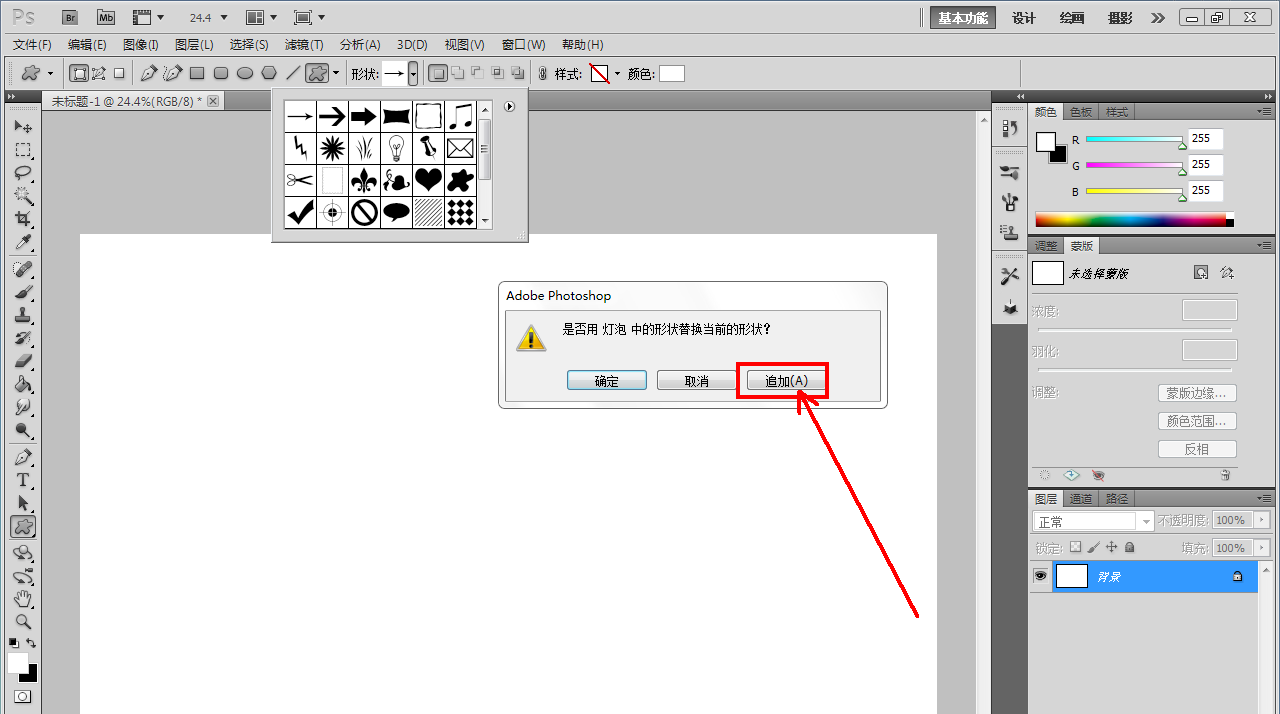This screenshot has width=1280, height=714.
Task: Open shape picker flyout menu arrow
Action: coord(510,106)
